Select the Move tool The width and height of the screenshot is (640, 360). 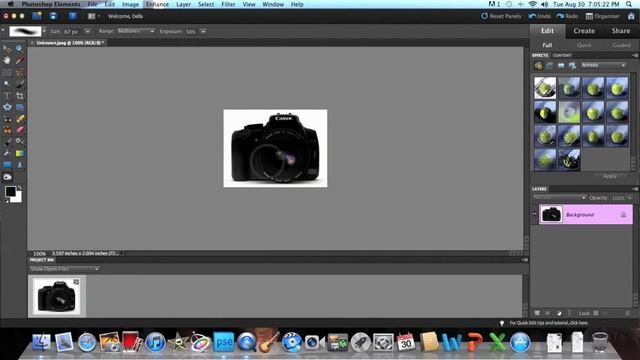7,49
